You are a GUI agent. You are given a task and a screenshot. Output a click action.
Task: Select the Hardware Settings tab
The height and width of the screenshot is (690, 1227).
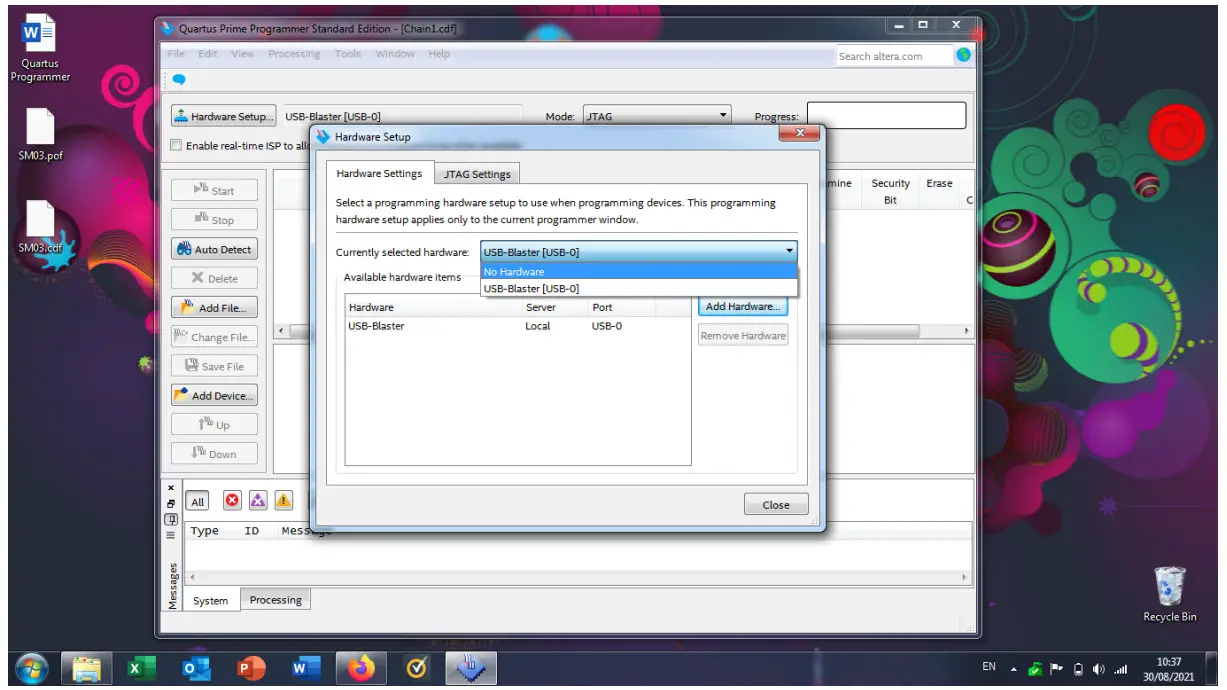tap(379, 173)
